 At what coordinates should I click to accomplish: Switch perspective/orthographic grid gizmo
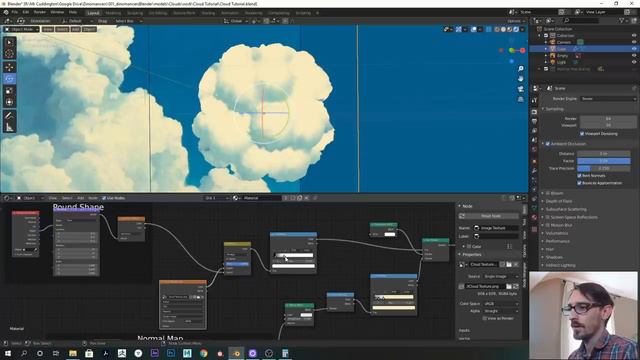coord(521,99)
